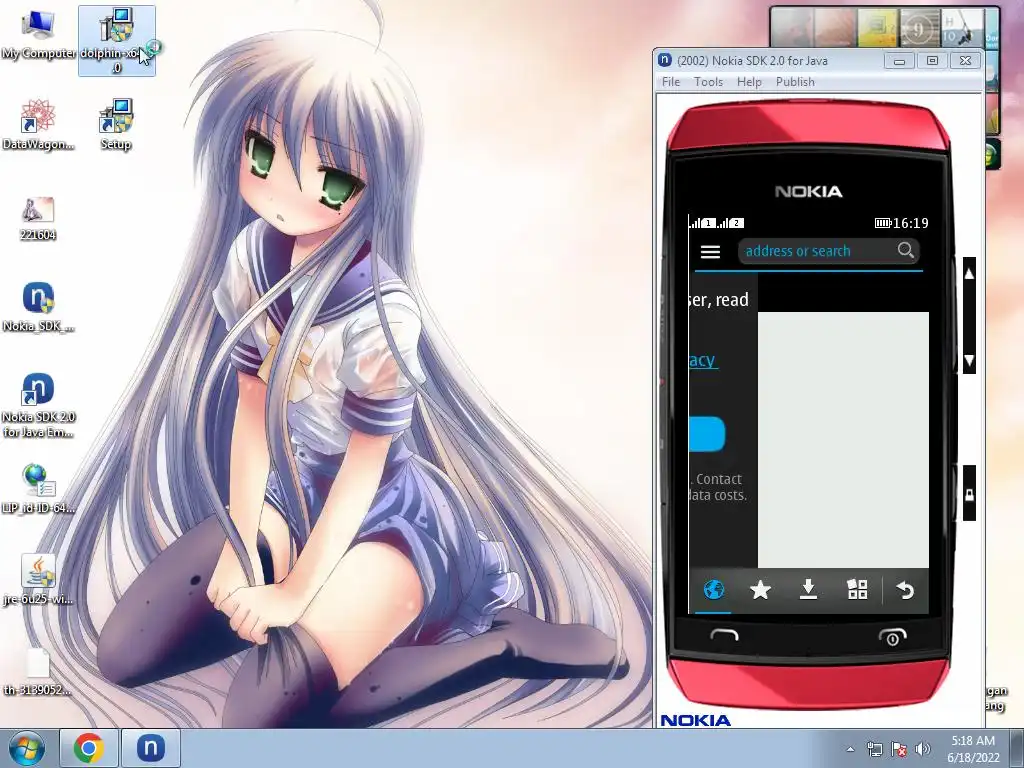This screenshot has height=768, width=1024.
Task: Open the Tools menu in Nokia SDK
Action: coord(708,82)
